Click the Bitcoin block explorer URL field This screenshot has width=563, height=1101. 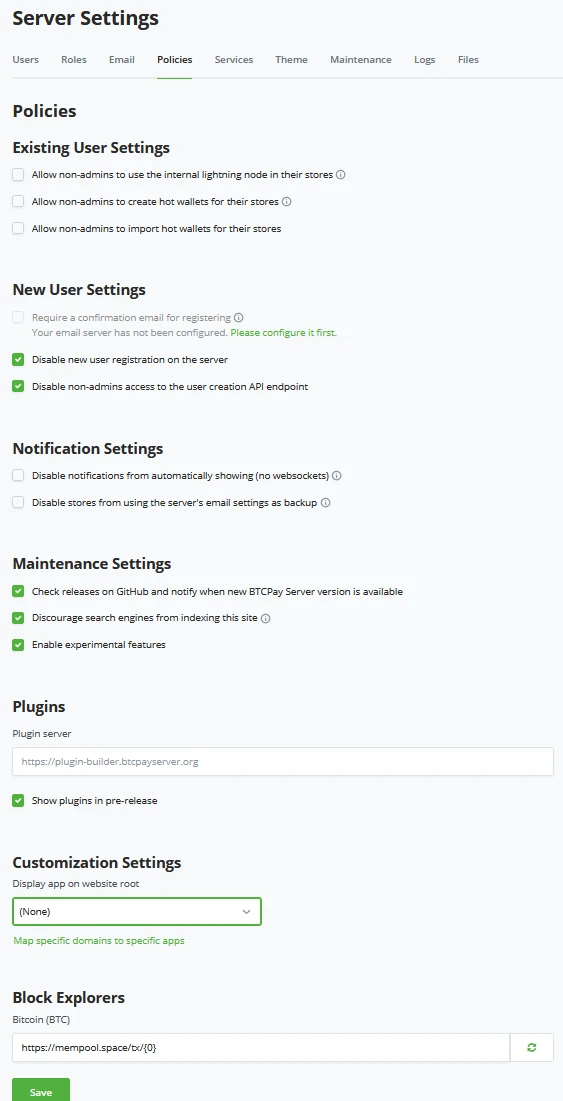[x=261, y=1048]
